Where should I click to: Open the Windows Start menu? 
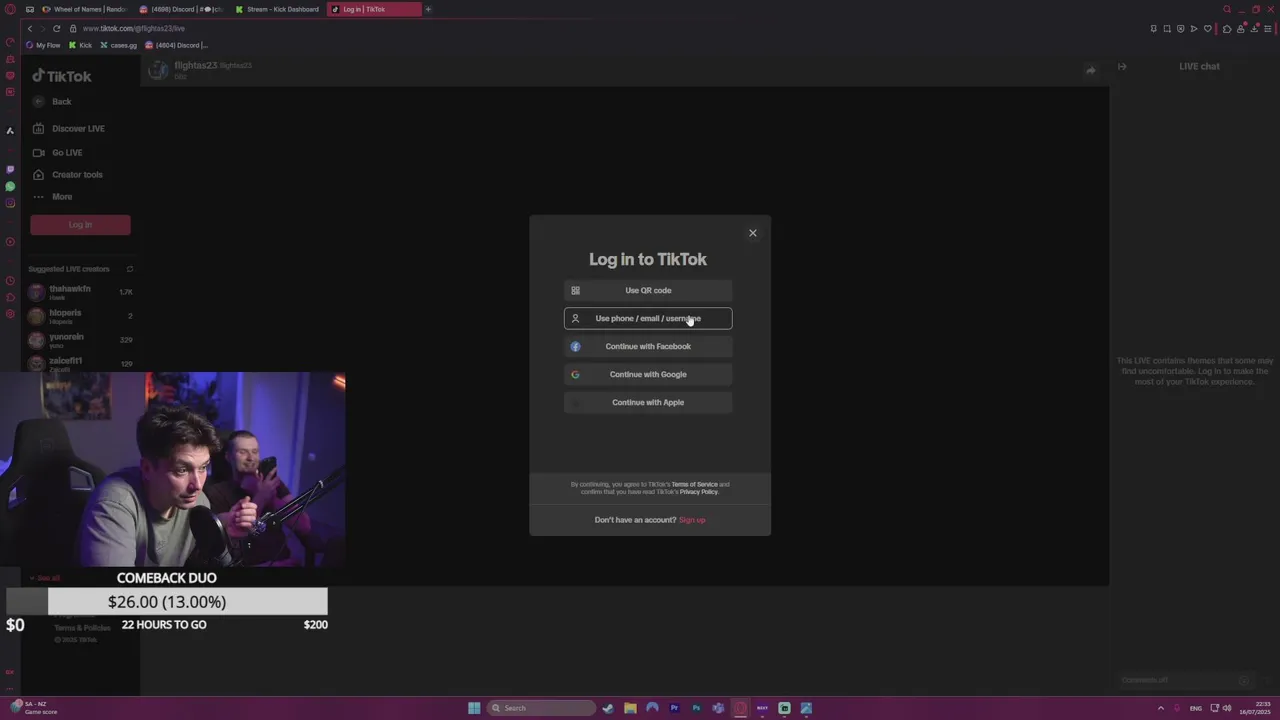click(474, 708)
